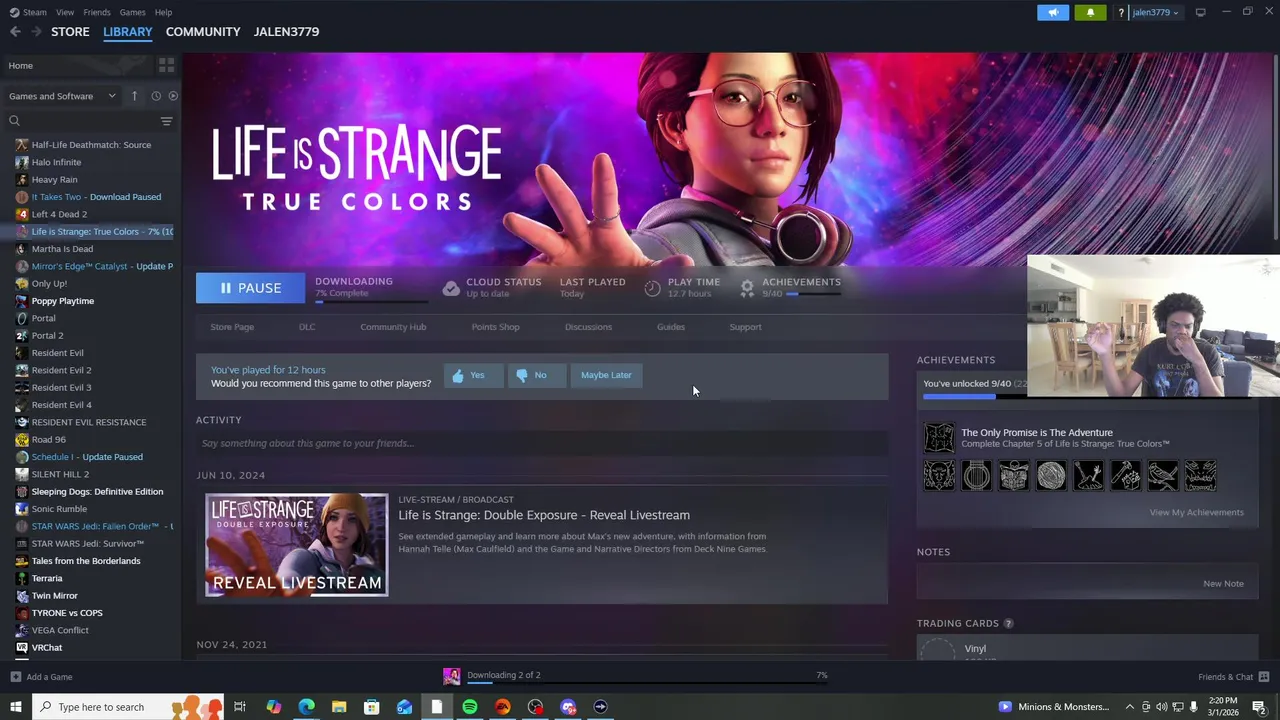Open the Friends menu
The image size is (1280, 720).
97,12
